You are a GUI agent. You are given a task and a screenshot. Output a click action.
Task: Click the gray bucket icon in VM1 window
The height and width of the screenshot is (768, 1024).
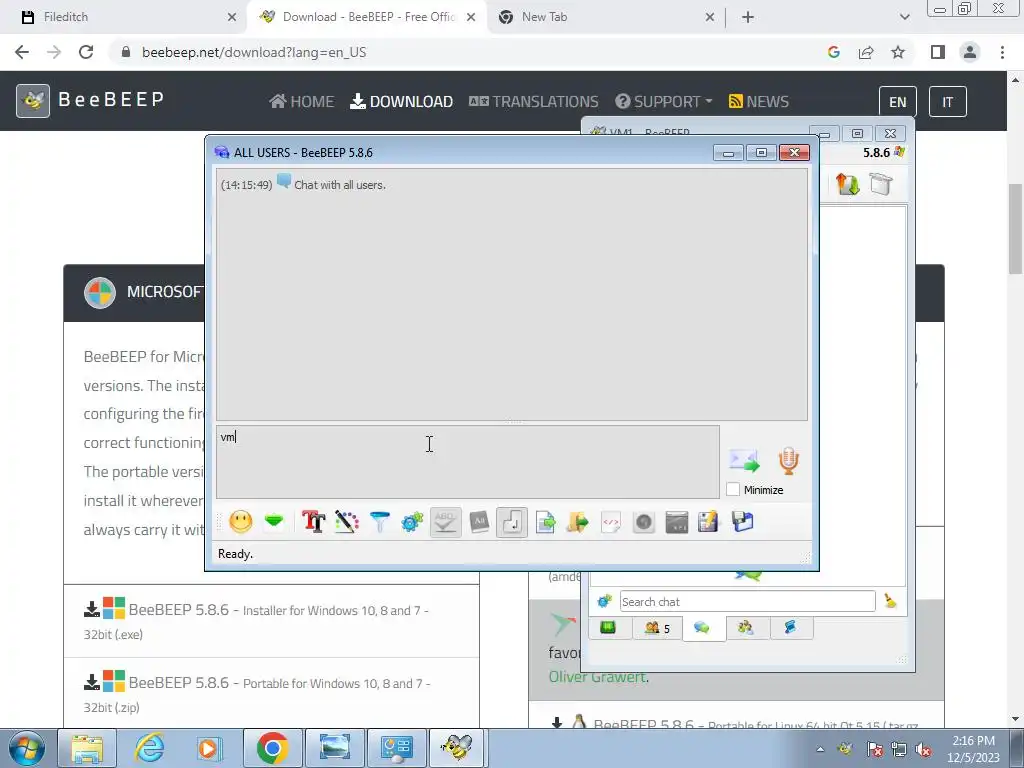tap(880, 184)
